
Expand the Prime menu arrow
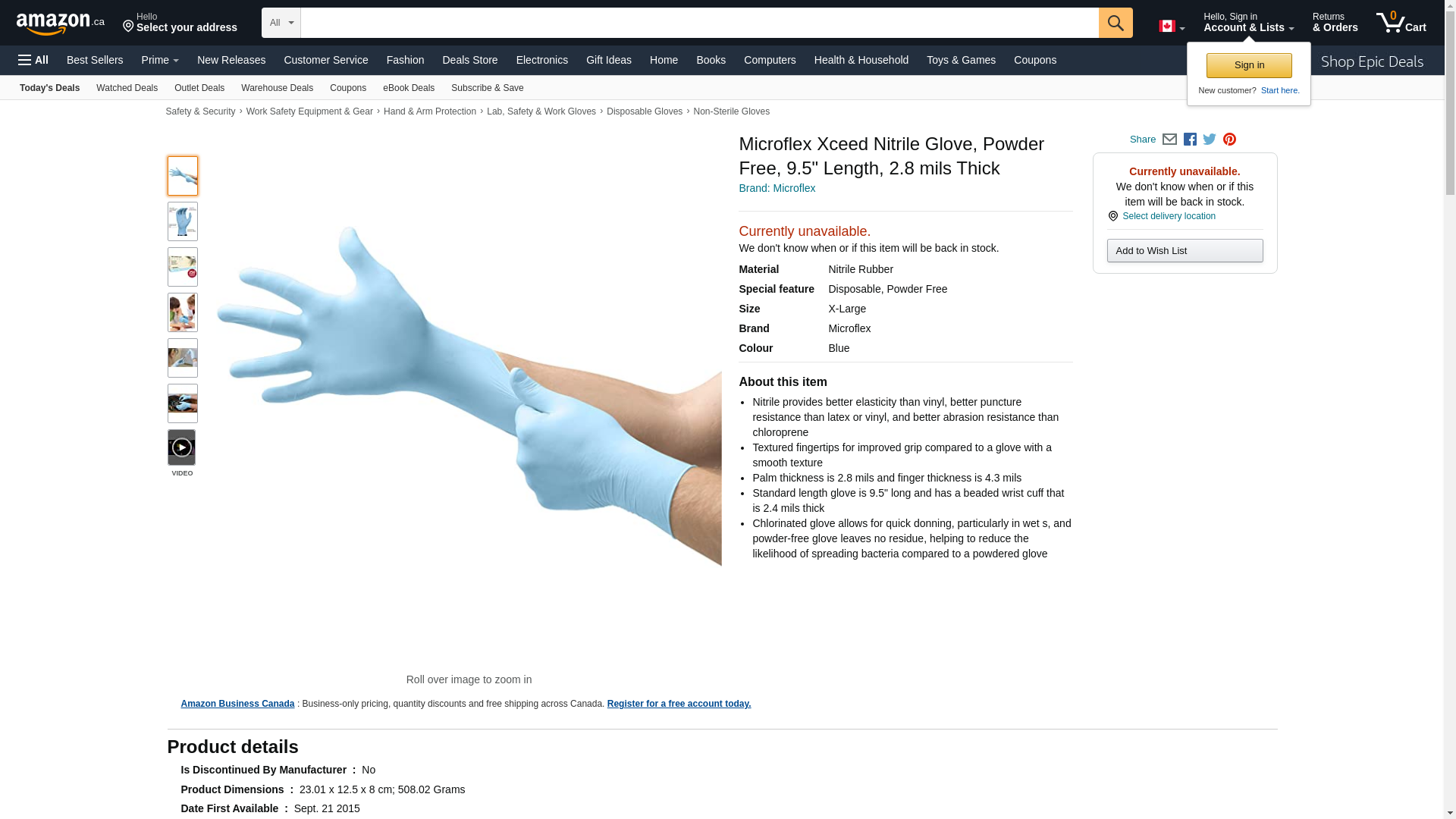(175, 61)
